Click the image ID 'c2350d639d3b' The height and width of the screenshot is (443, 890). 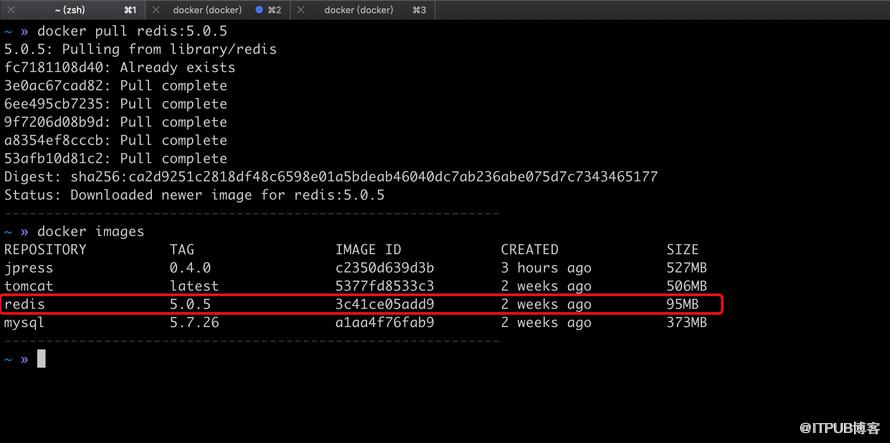pos(384,268)
